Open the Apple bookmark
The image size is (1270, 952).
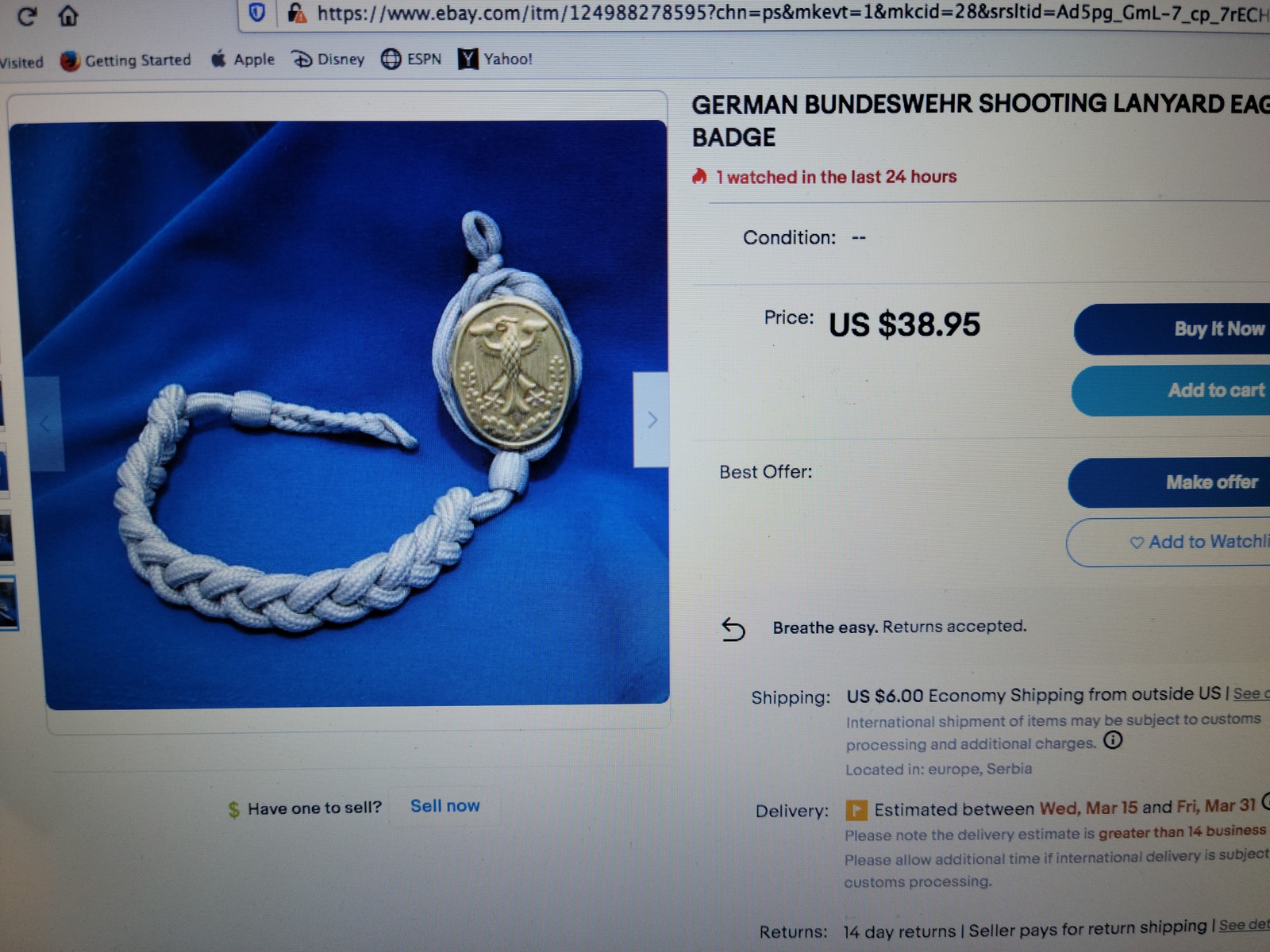(243, 59)
